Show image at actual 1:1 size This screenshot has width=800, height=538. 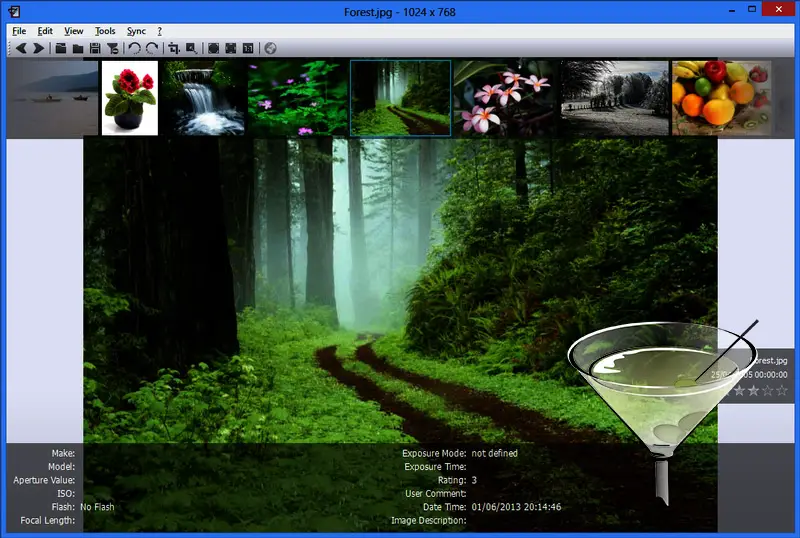tap(248, 48)
